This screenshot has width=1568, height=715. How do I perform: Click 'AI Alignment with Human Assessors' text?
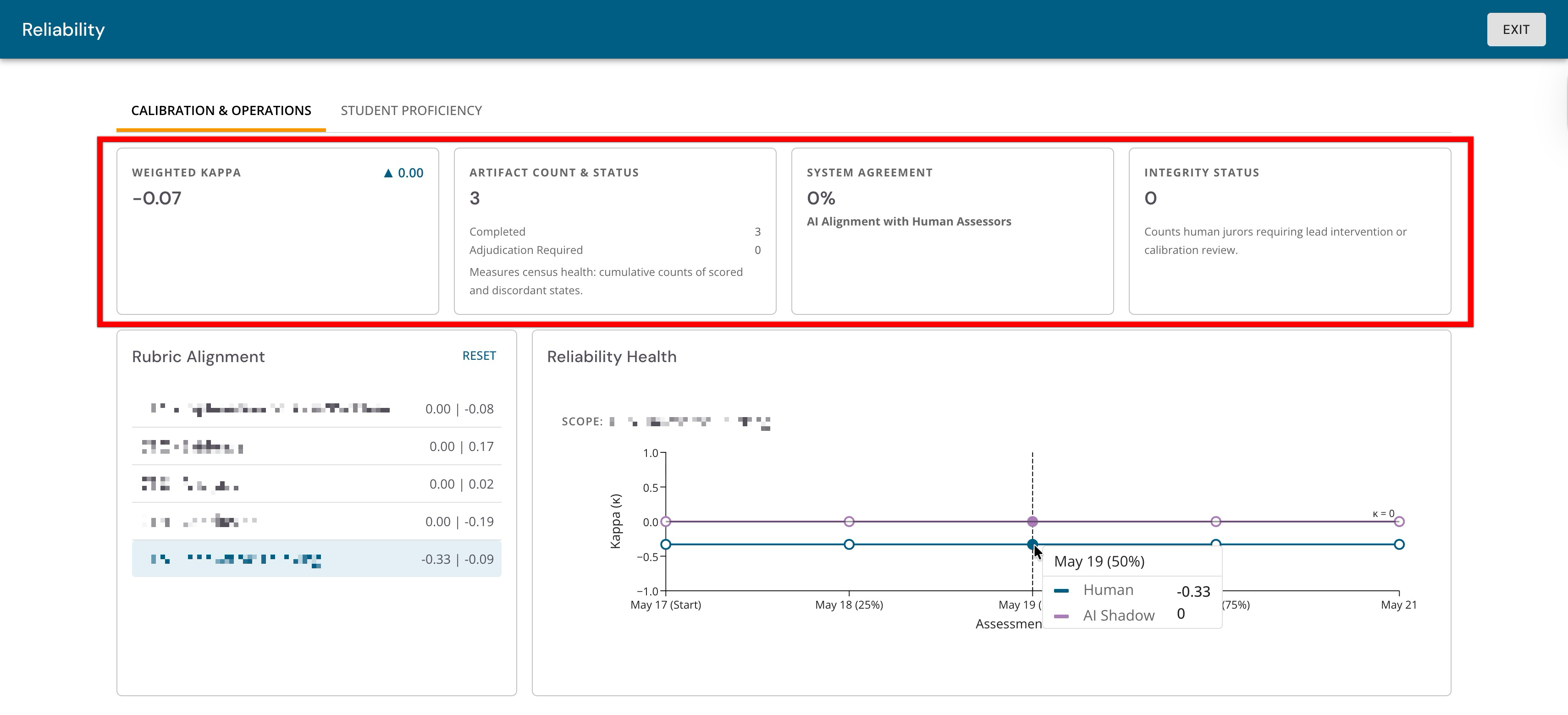coord(909,221)
